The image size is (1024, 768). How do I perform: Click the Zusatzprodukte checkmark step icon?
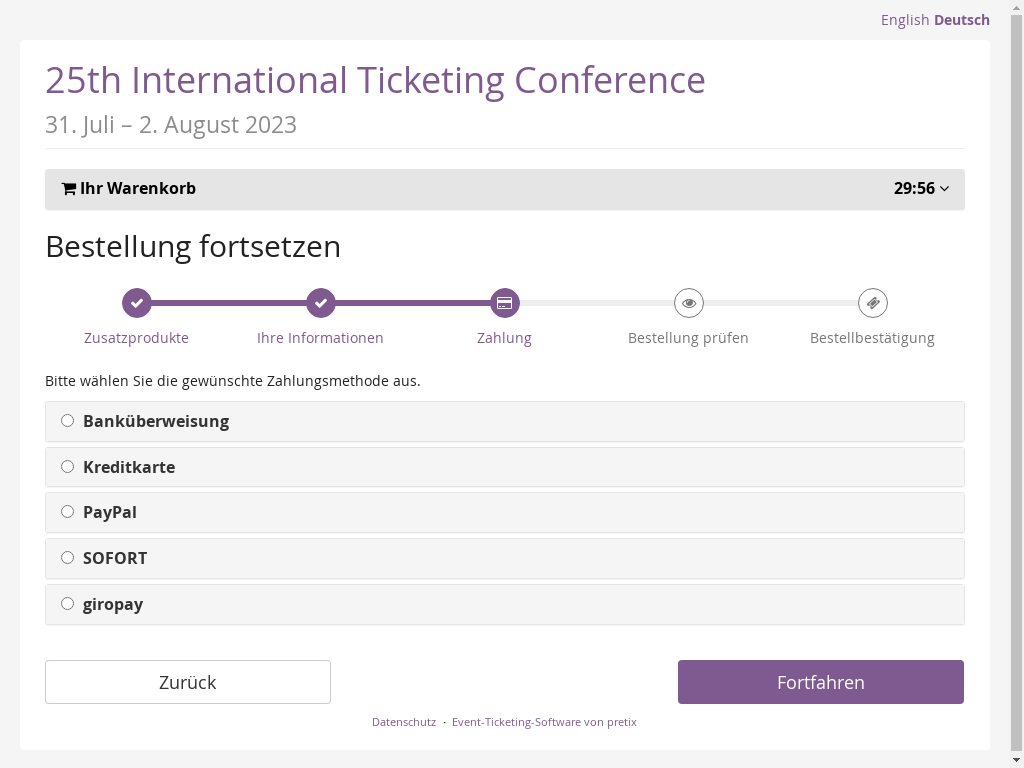tap(137, 302)
